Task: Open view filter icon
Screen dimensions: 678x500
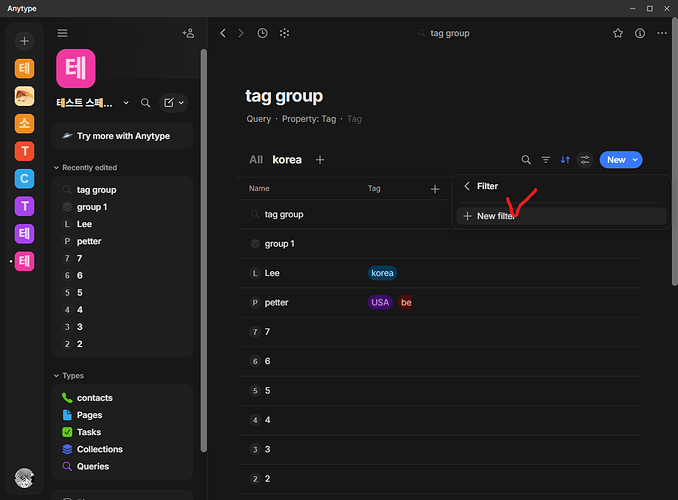Action: click(x=546, y=160)
